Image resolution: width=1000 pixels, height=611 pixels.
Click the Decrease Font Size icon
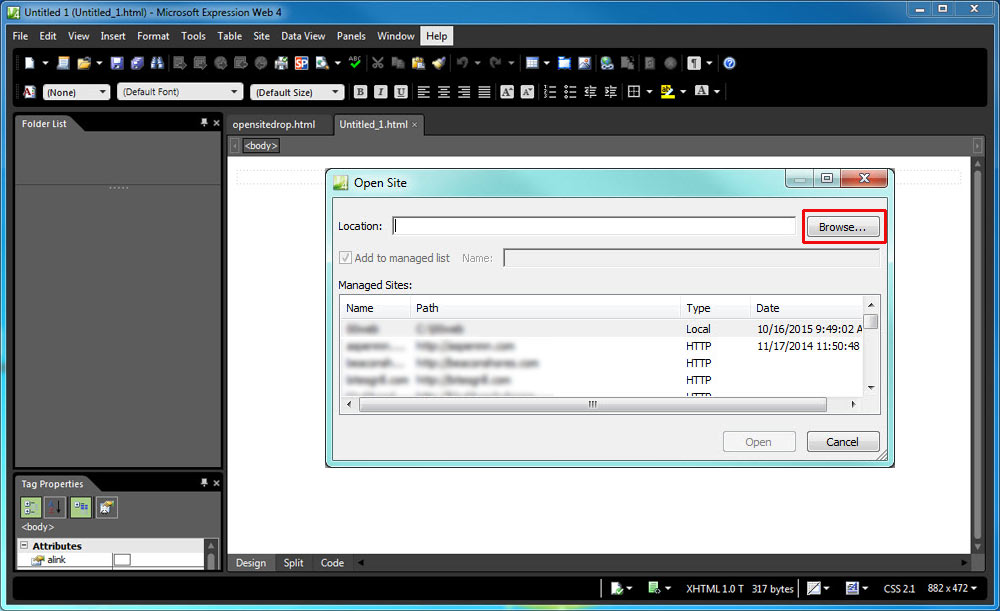click(x=527, y=92)
